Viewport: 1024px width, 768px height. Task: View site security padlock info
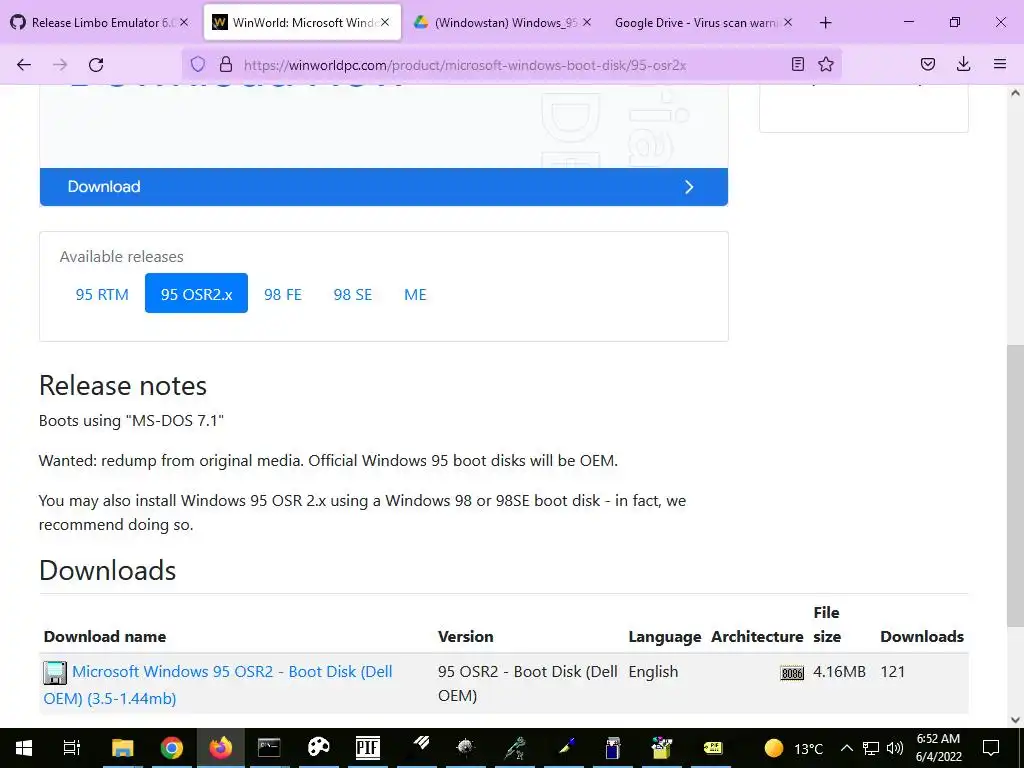pyautogui.click(x=226, y=65)
